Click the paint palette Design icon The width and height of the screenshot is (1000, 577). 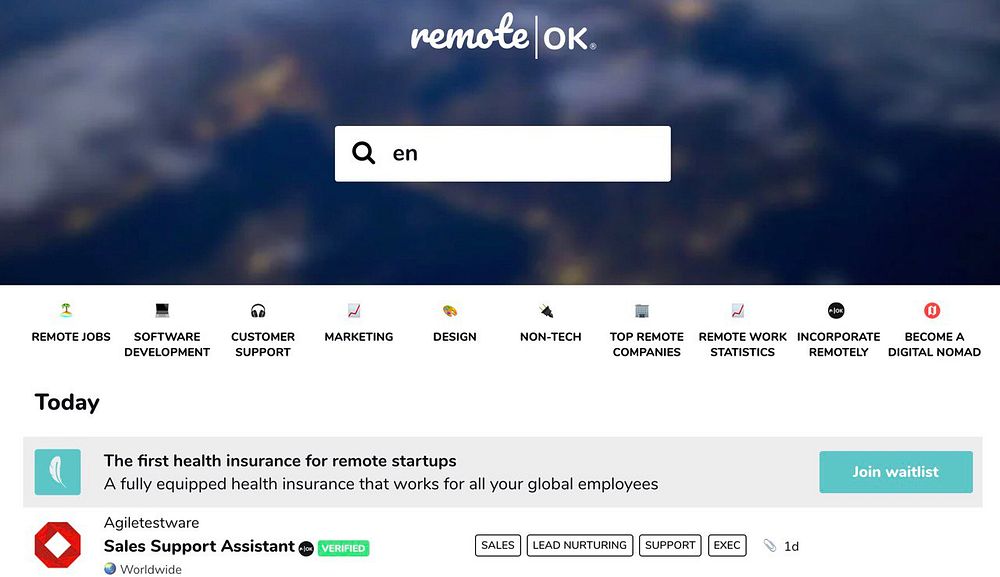450,310
